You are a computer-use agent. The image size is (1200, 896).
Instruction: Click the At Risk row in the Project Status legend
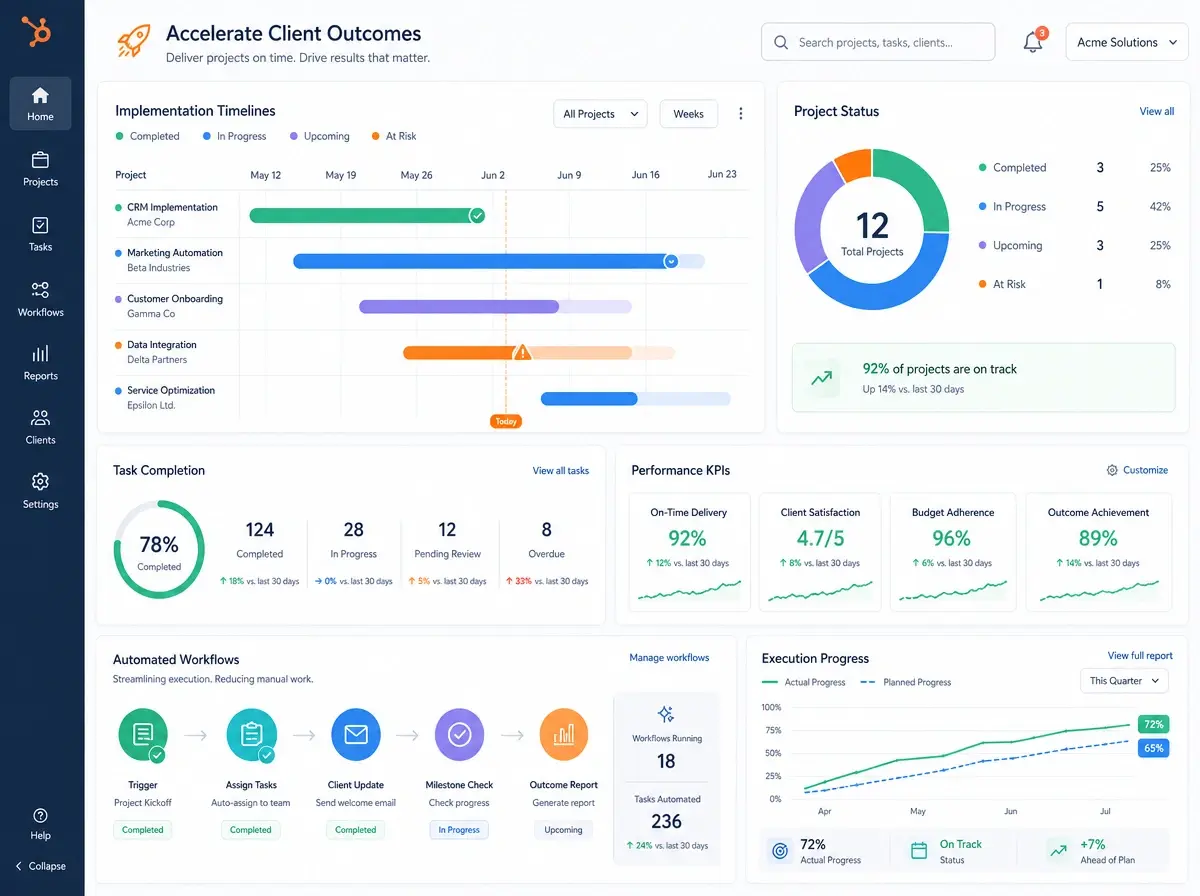point(1075,284)
